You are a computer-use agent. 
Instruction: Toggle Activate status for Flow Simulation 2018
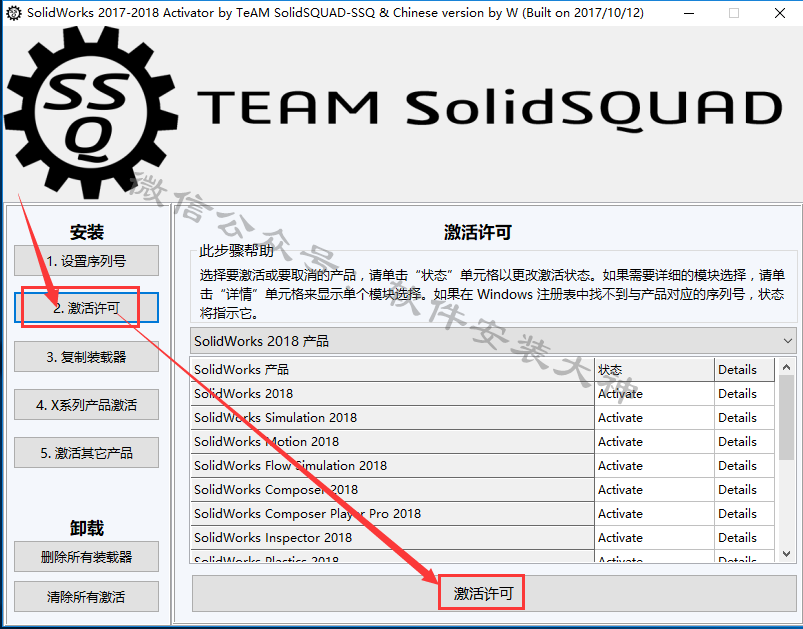(654, 466)
